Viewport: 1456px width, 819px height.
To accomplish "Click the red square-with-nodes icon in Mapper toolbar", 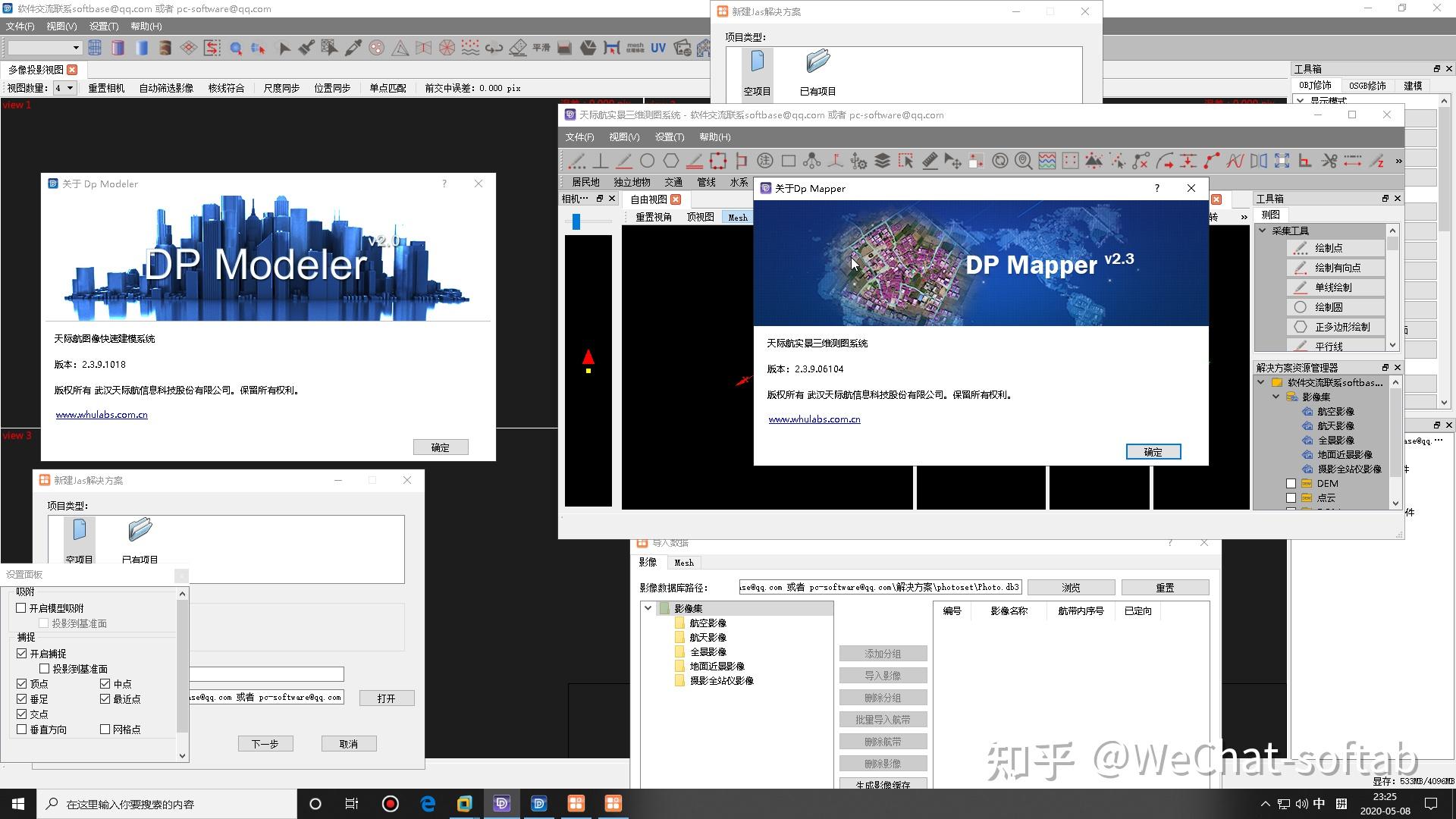I will [x=717, y=161].
